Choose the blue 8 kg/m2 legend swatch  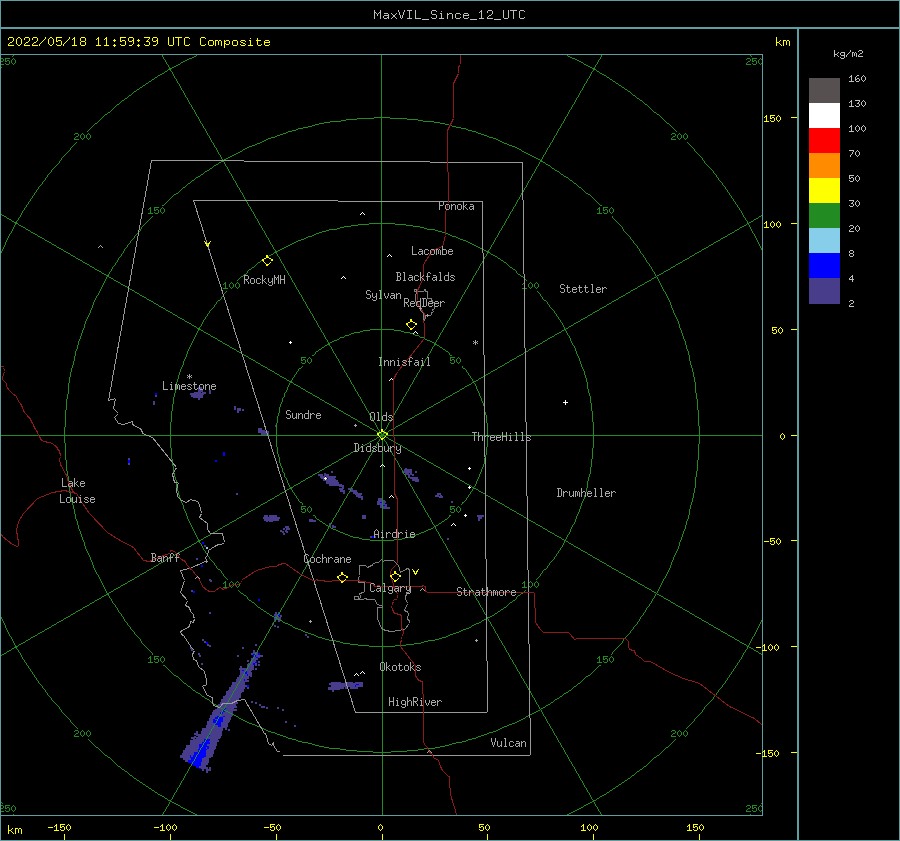point(824,265)
